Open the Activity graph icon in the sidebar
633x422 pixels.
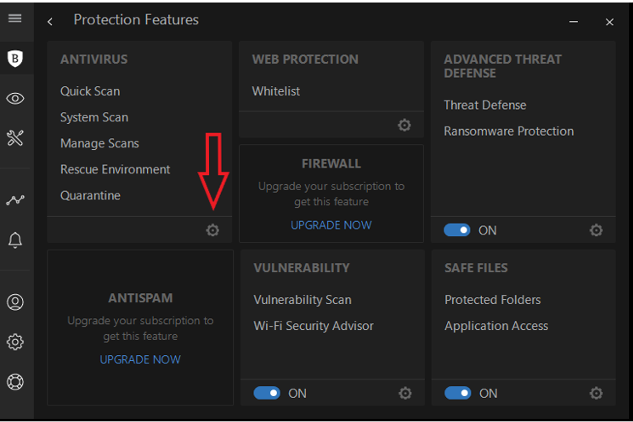point(15,199)
